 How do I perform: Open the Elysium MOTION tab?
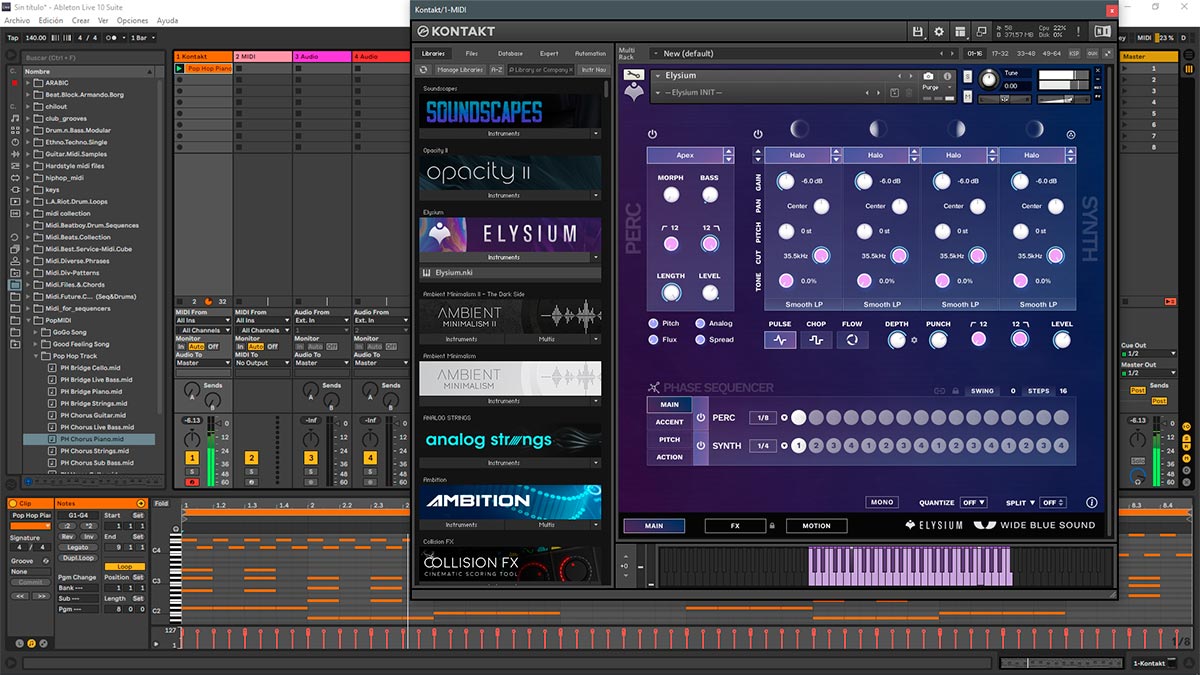point(816,525)
